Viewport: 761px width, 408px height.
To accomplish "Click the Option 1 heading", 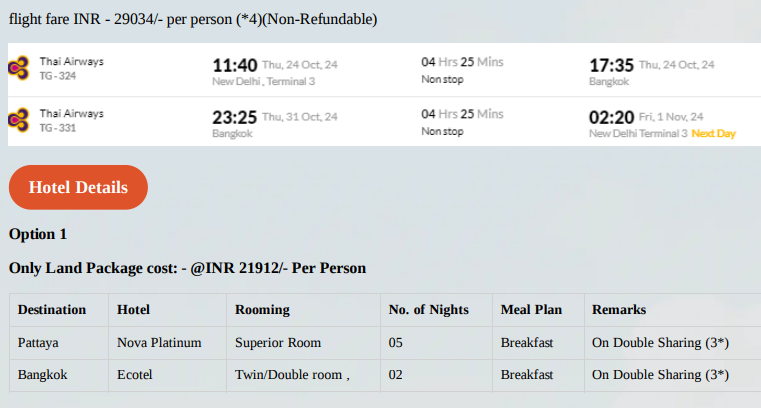I will (38, 234).
